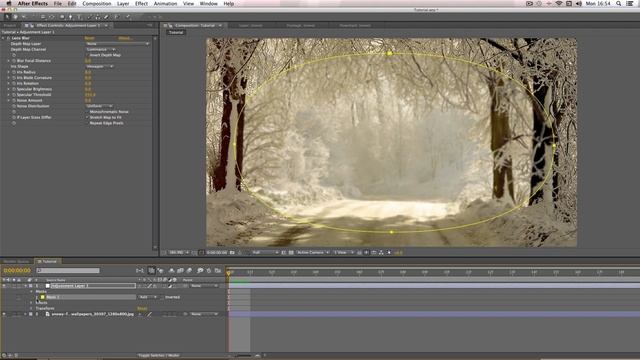Toggle the Shy layers switch icon
Image resolution: width=640 pixels, height=360 pixels.
171,270
